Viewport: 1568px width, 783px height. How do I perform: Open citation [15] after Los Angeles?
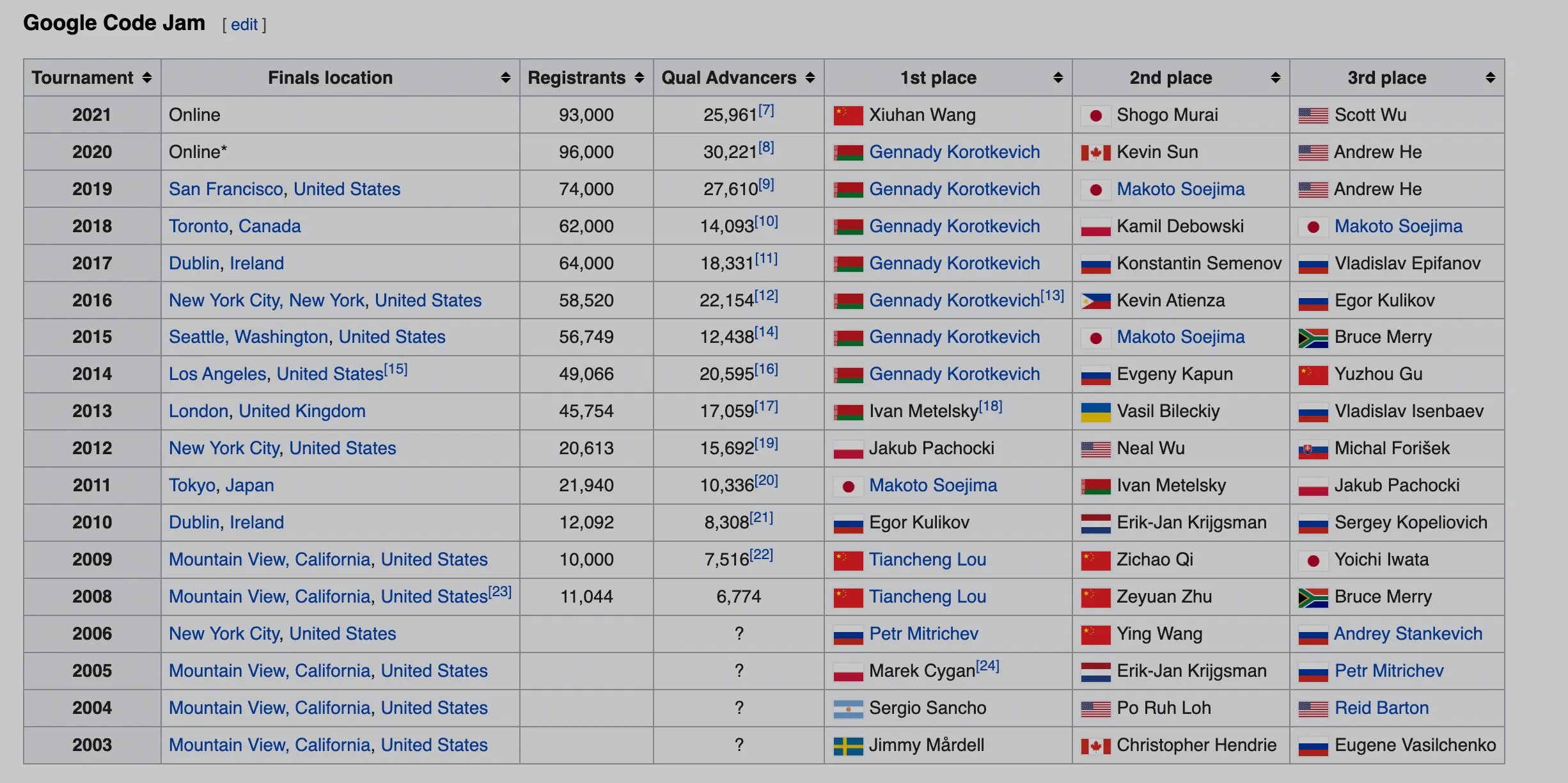coord(396,370)
